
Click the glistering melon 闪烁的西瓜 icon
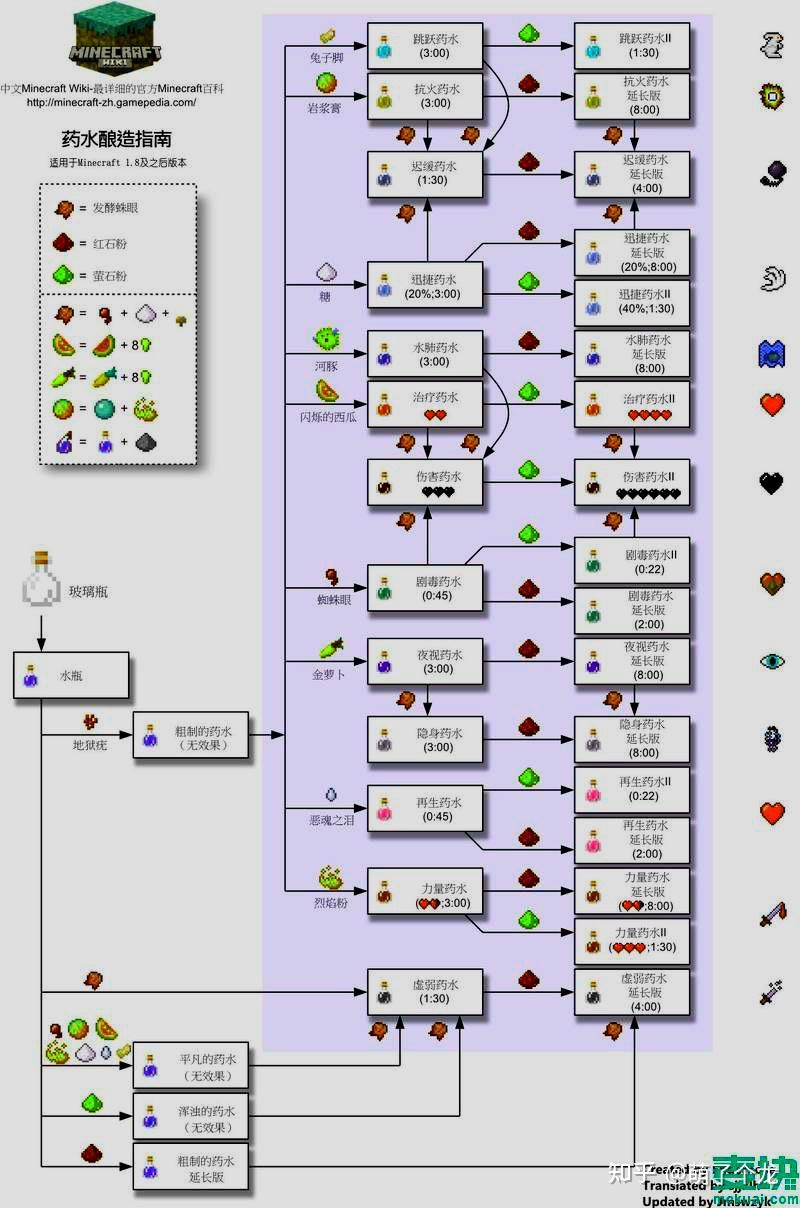[327, 389]
